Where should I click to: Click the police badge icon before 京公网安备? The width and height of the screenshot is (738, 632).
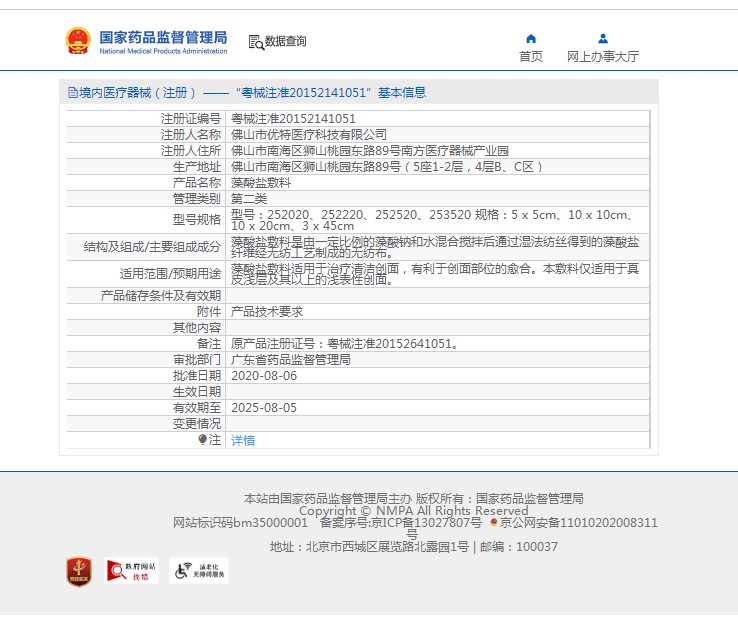click(494, 522)
